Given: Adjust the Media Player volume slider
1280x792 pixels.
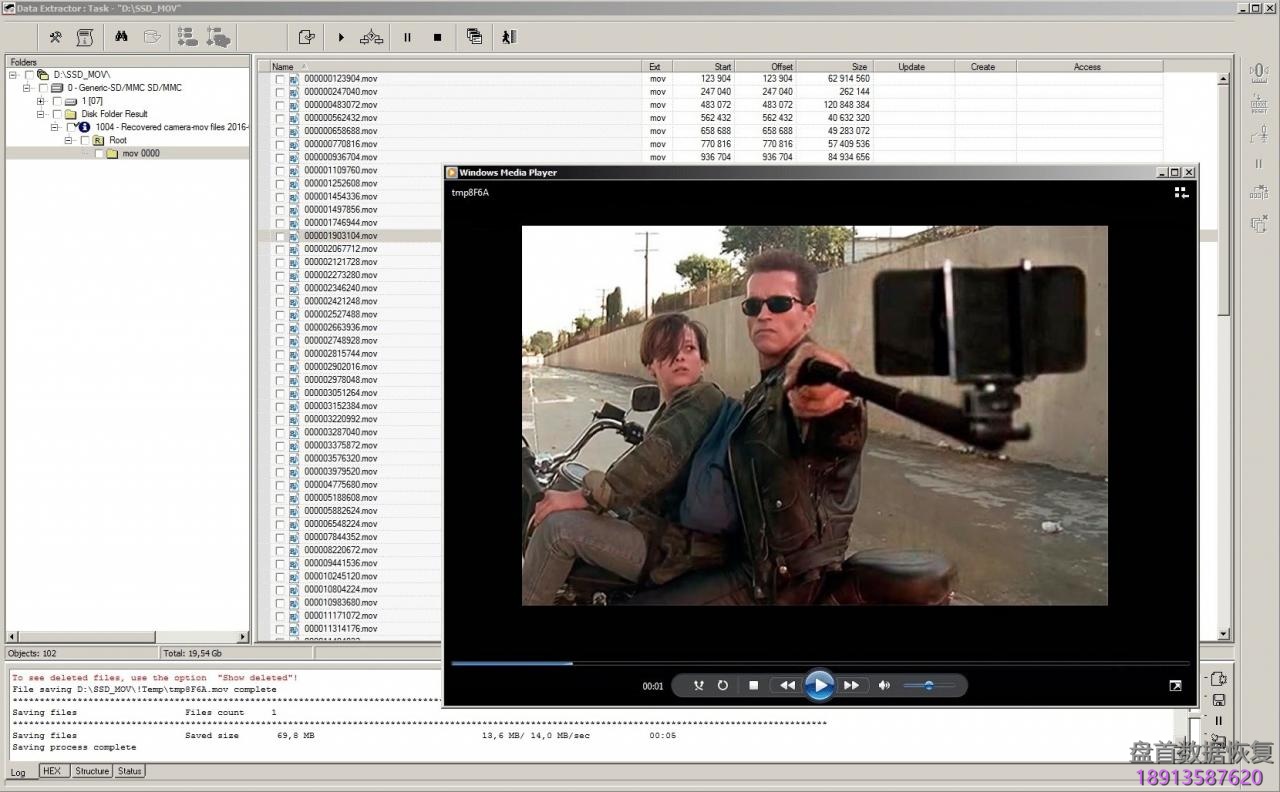Looking at the screenshot, I should [x=929, y=686].
